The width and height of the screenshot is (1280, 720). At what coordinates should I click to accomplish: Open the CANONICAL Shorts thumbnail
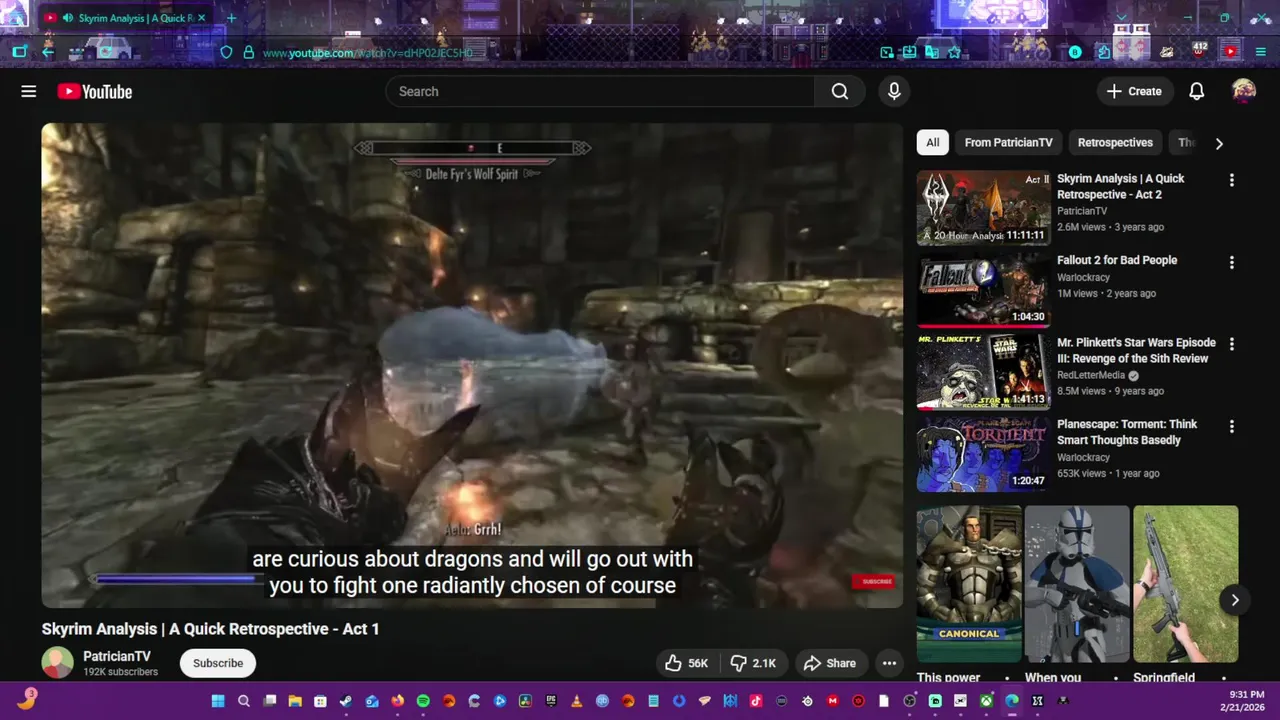coord(969,583)
